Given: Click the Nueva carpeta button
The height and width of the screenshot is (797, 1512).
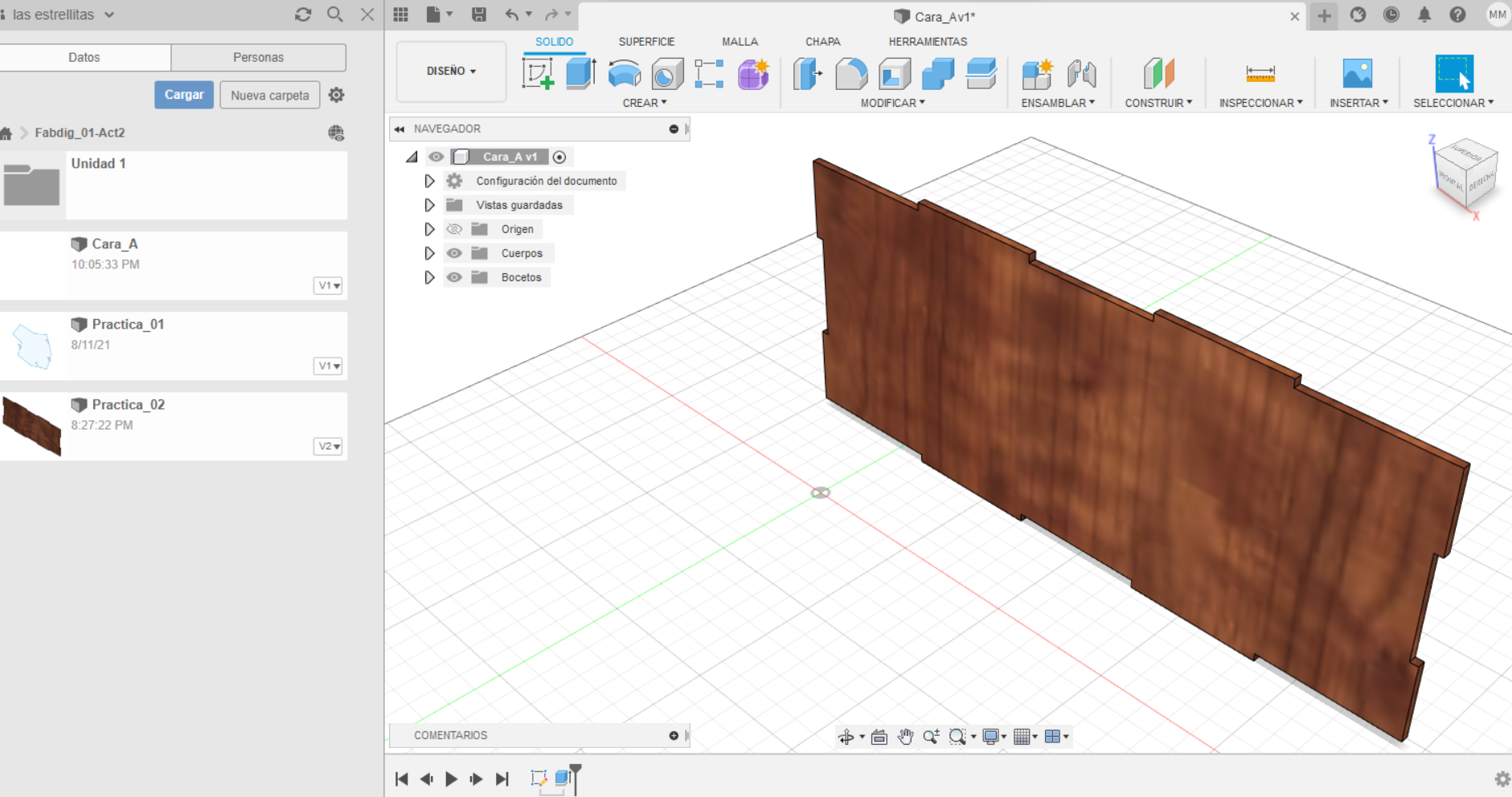Looking at the screenshot, I should [269, 95].
